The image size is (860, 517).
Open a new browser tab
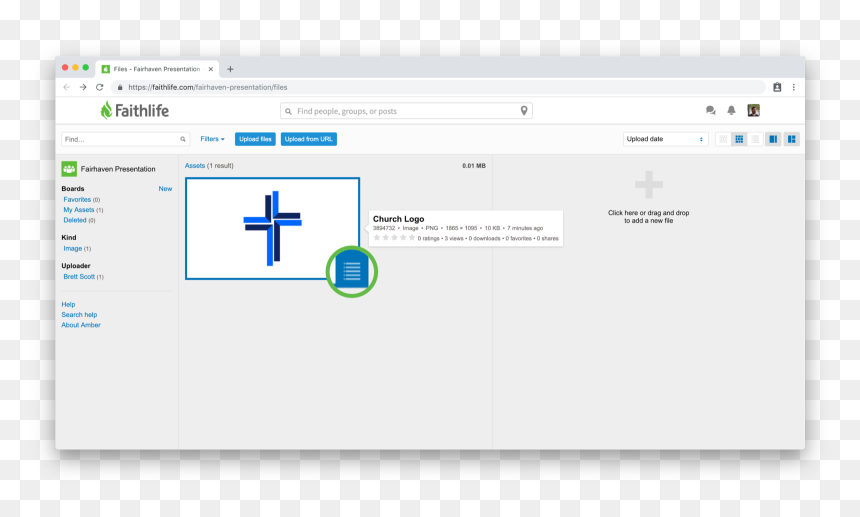[x=230, y=69]
